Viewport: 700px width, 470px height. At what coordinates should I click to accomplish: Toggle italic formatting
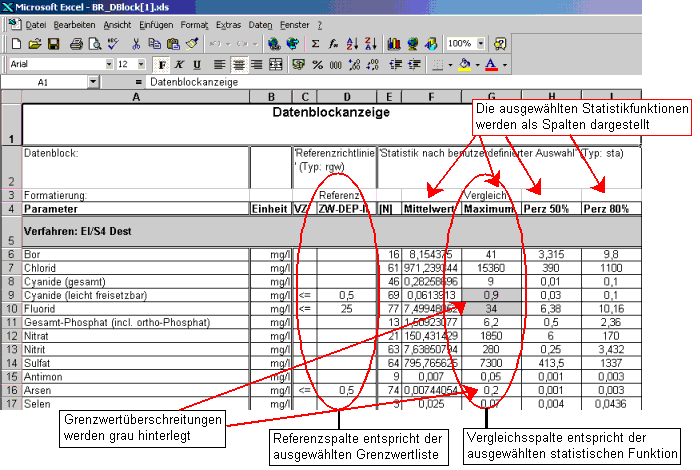point(181,64)
